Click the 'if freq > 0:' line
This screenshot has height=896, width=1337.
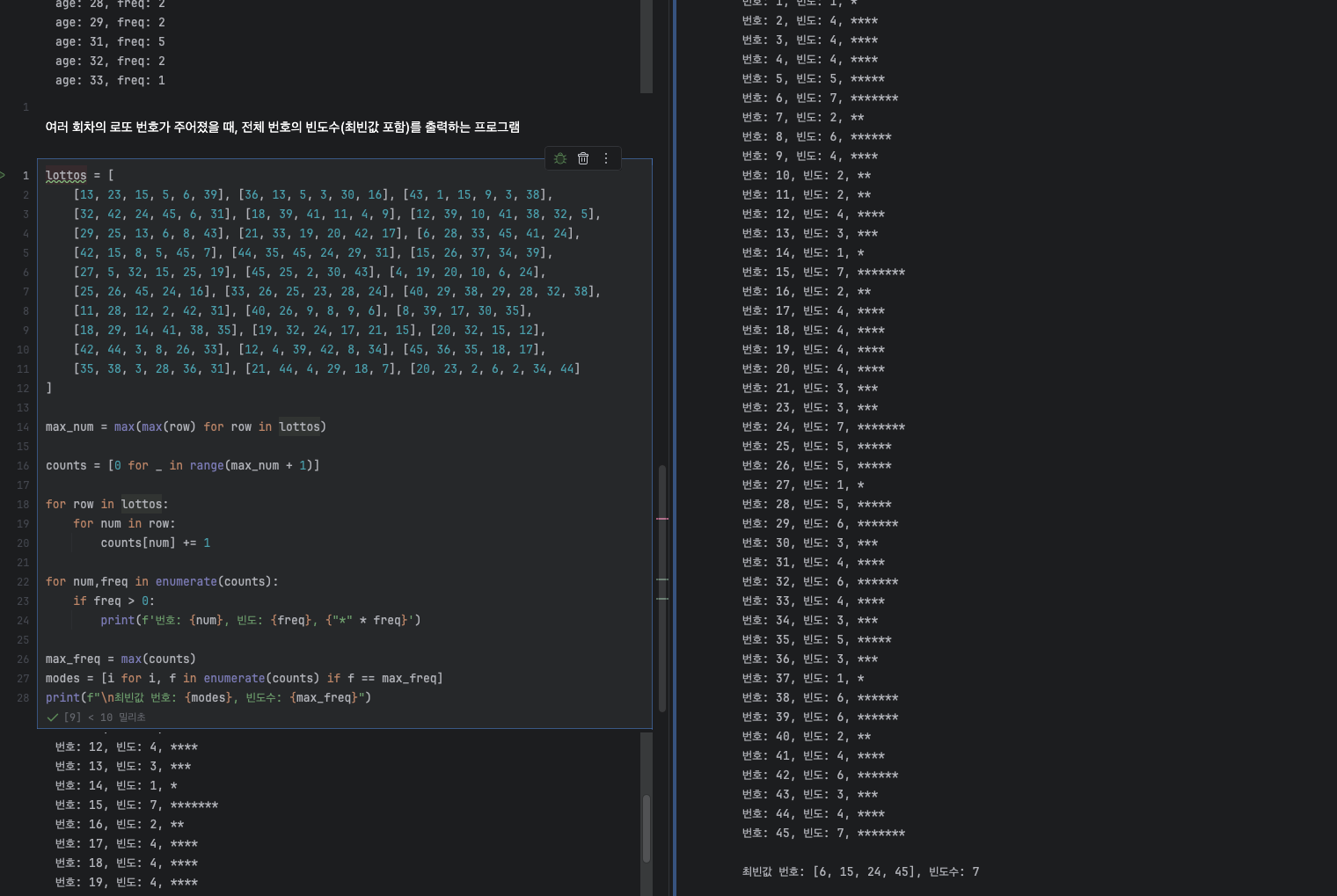[113, 601]
